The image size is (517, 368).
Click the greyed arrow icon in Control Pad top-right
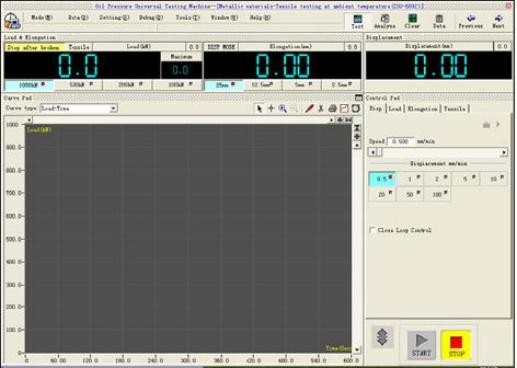(x=498, y=124)
